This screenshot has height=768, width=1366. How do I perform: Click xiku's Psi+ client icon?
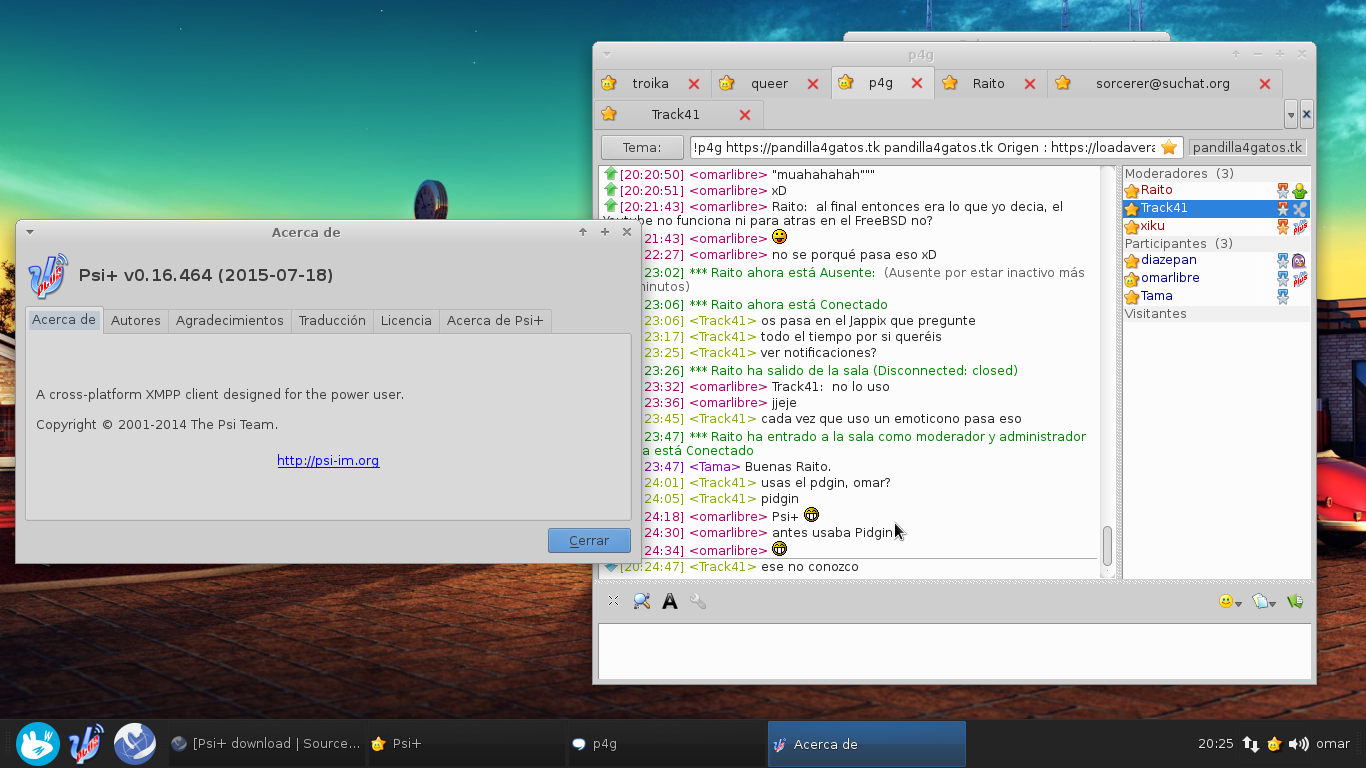coord(1300,227)
